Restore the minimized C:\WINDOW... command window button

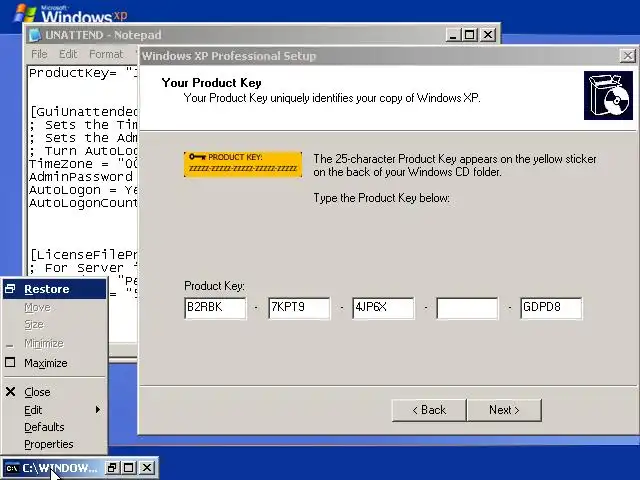coord(111,468)
